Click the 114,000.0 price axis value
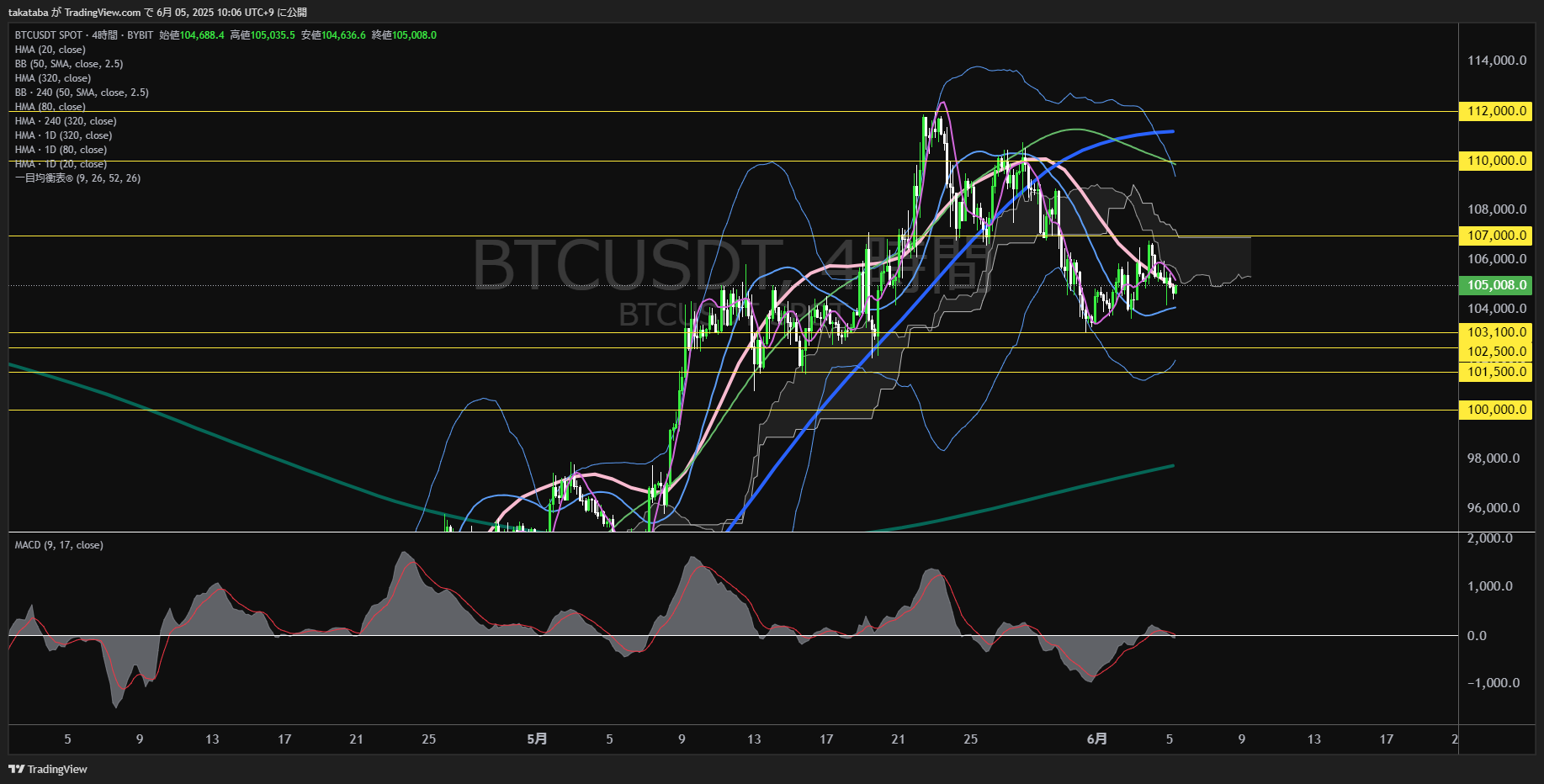The height and width of the screenshot is (784, 1544). point(1497,61)
